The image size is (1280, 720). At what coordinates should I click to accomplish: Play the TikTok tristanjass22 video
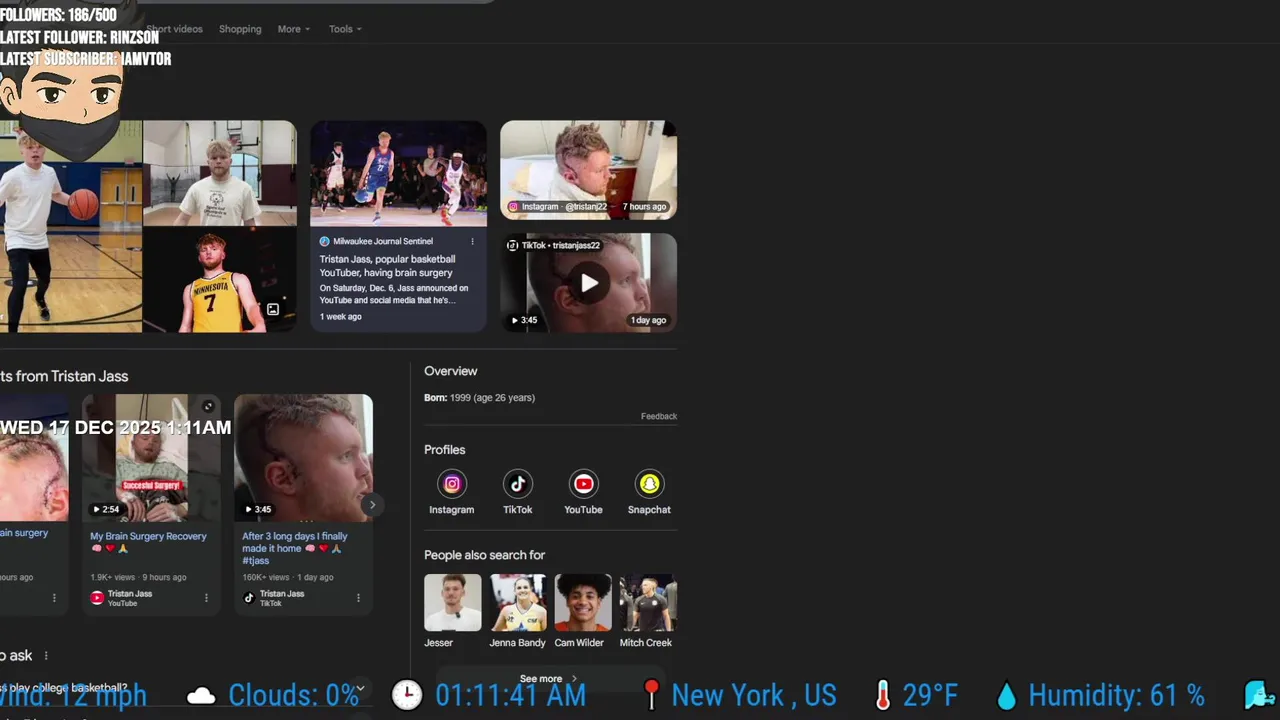pos(589,283)
